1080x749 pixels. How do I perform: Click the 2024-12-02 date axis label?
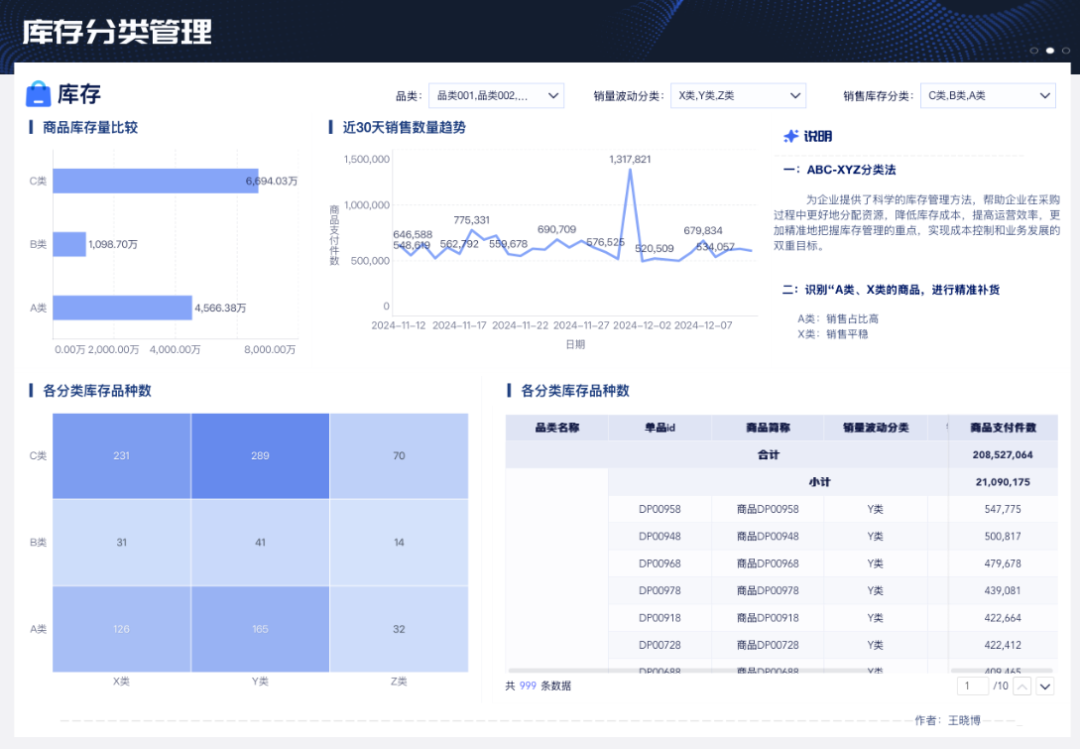coord(641,325)
